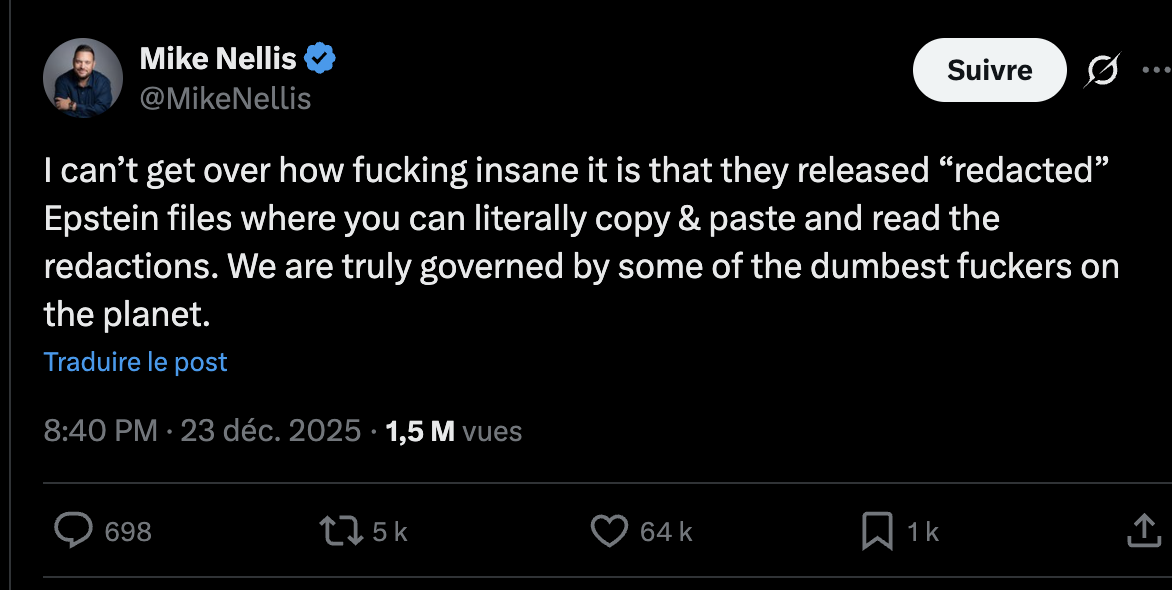This screenshot has width=1172, height=590.
Task: Click the blue verified badge
Action: pyautogui.click(x=319, y=59)
